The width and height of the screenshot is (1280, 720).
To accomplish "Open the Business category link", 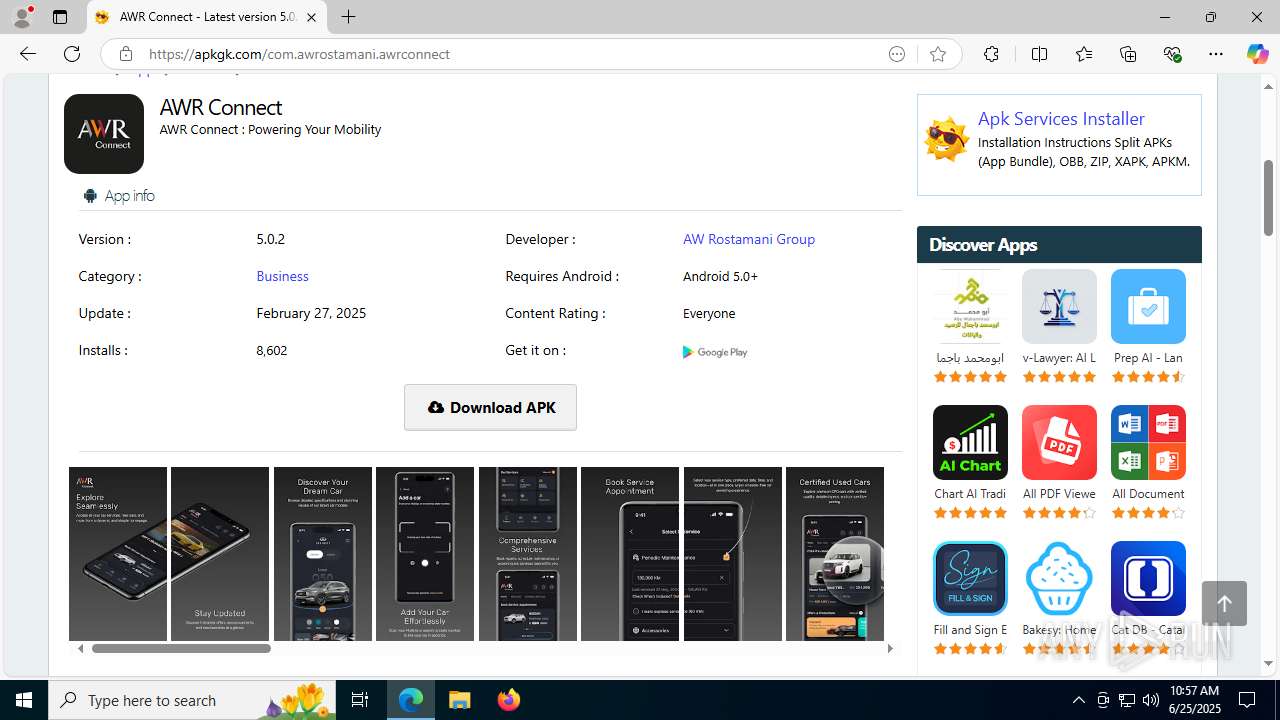I will click(282, 276).
